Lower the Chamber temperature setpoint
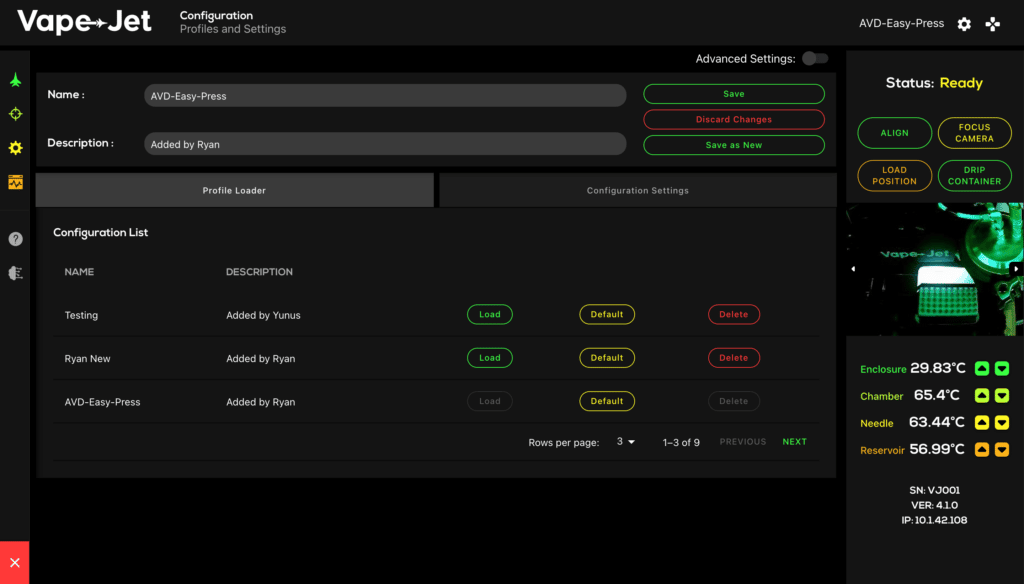This screenshot has width=1024, height=584. tap(1002, 395)
